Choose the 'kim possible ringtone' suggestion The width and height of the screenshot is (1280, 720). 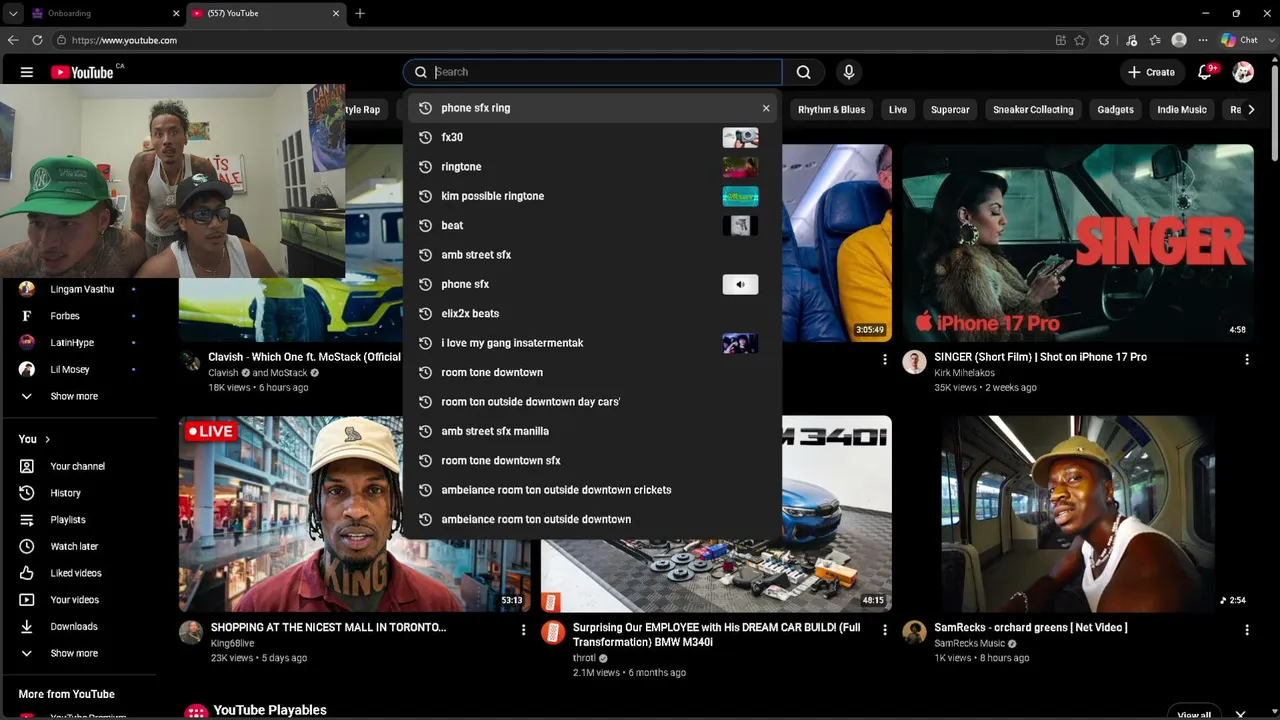coord(592,196)
